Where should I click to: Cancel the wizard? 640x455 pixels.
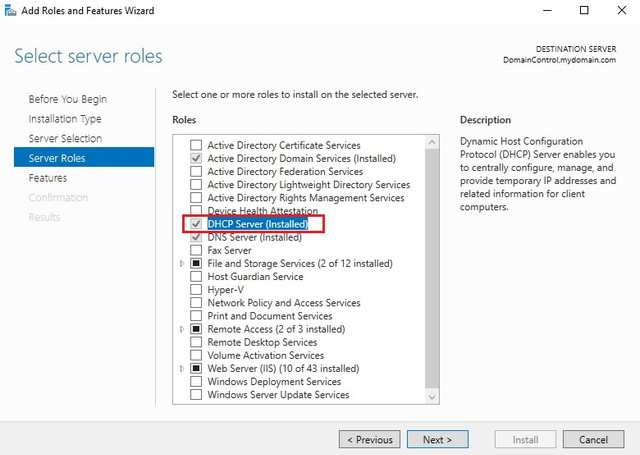click(x=593, y=439)
